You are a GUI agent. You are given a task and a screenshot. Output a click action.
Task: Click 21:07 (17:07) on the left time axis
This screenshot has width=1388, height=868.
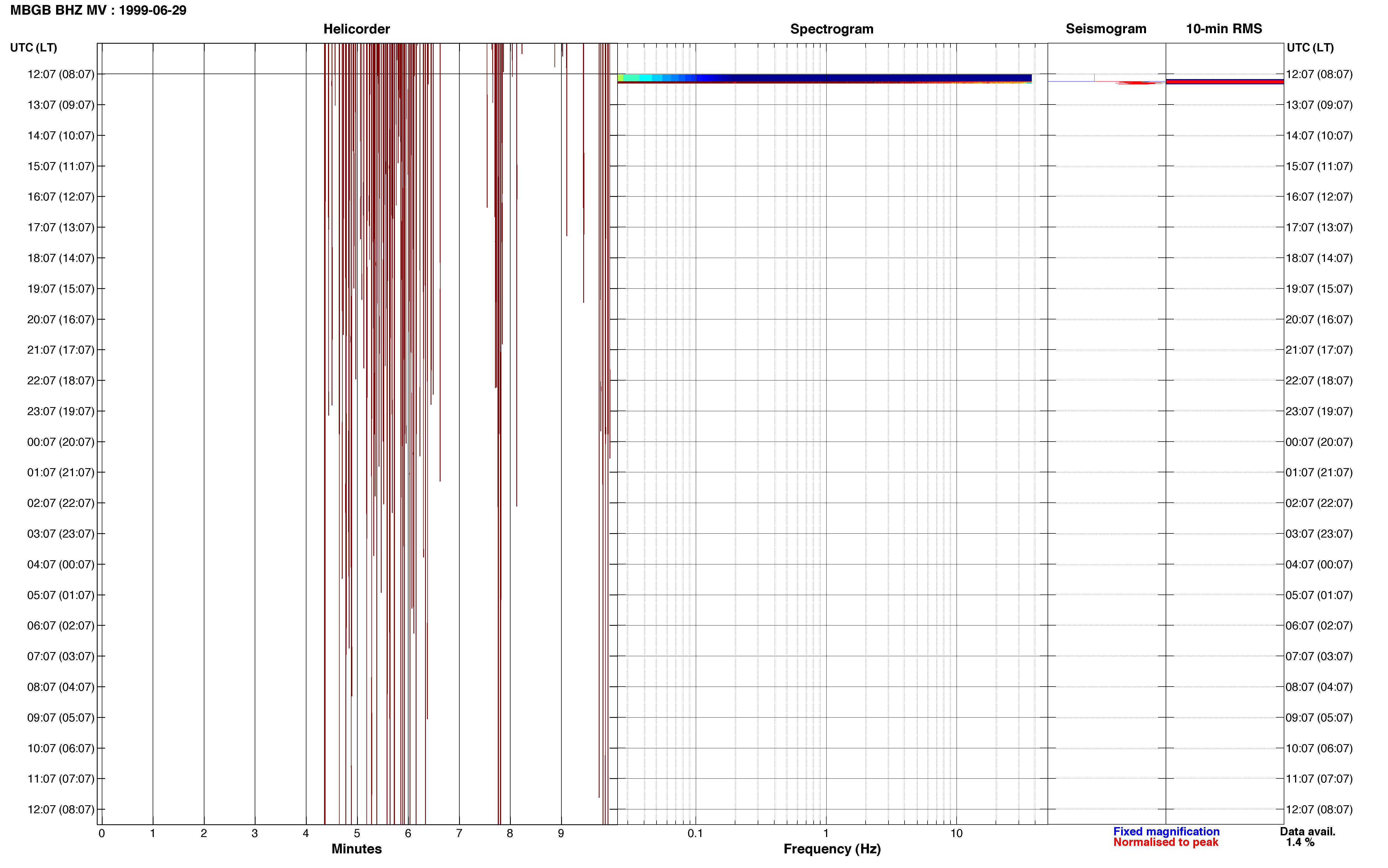click(x=61, y=350)
